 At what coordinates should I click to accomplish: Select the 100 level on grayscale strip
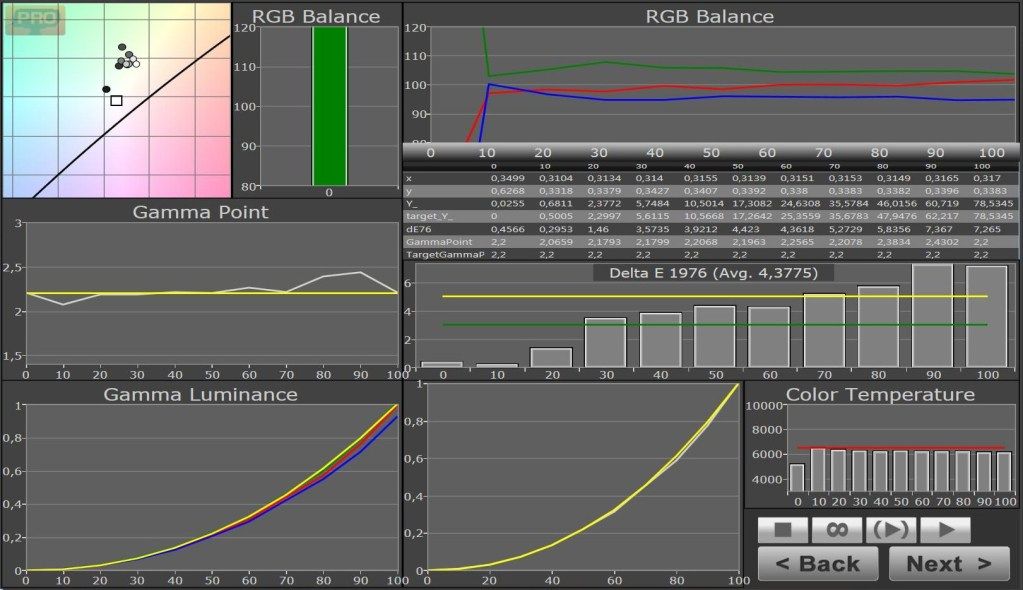tap(991, 152)
